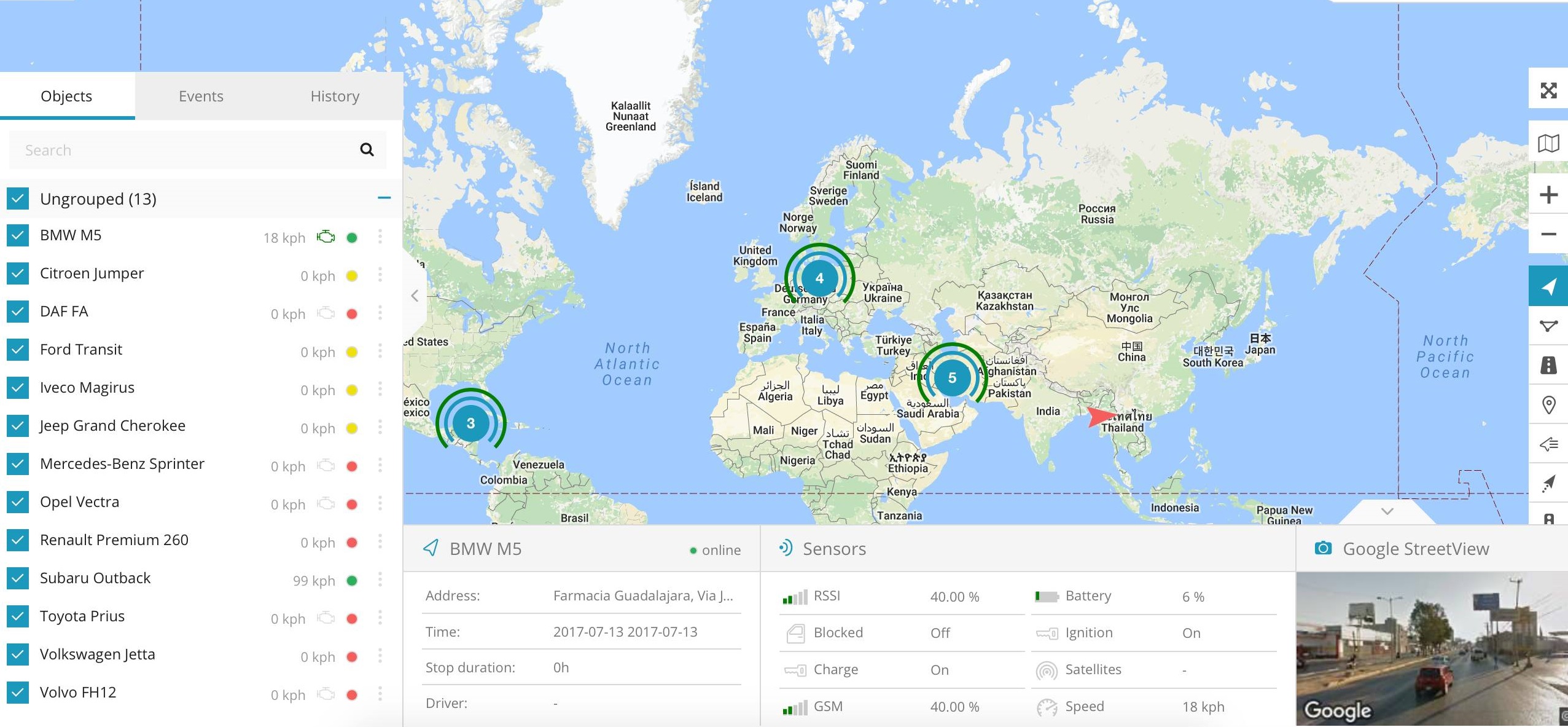Image resolution: width=1568 pixels, height=727 pixels.
Task: Switch to the History tab
Action: click(335, 96)
